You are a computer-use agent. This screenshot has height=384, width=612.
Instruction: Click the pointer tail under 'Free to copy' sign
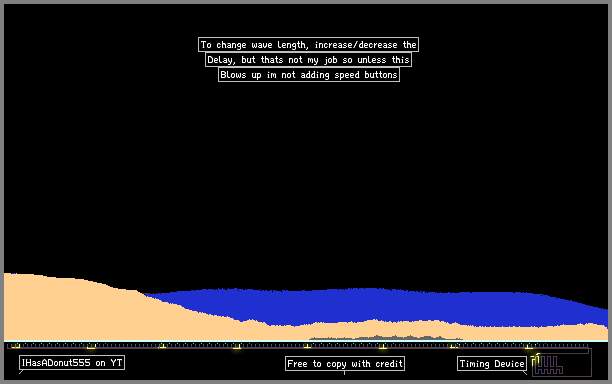point(344,373)
